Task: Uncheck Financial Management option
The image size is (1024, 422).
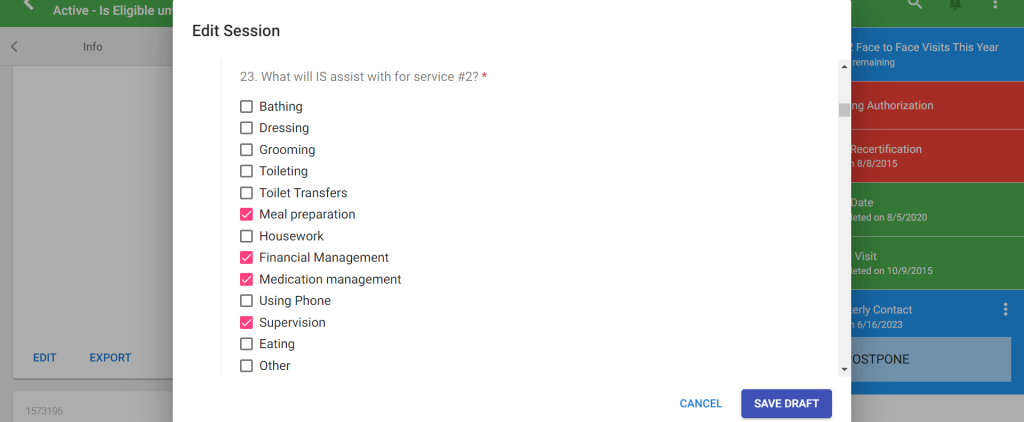Action: [247, 258]
